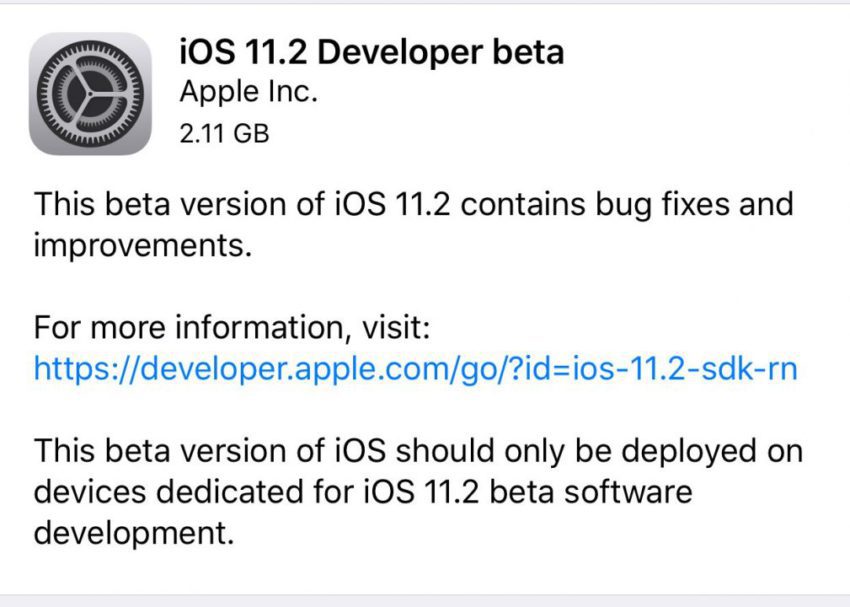This screenshot has height=607, width=850.
Task: Open the Settings icon beside the update title
Action: (x=90, y=95)
